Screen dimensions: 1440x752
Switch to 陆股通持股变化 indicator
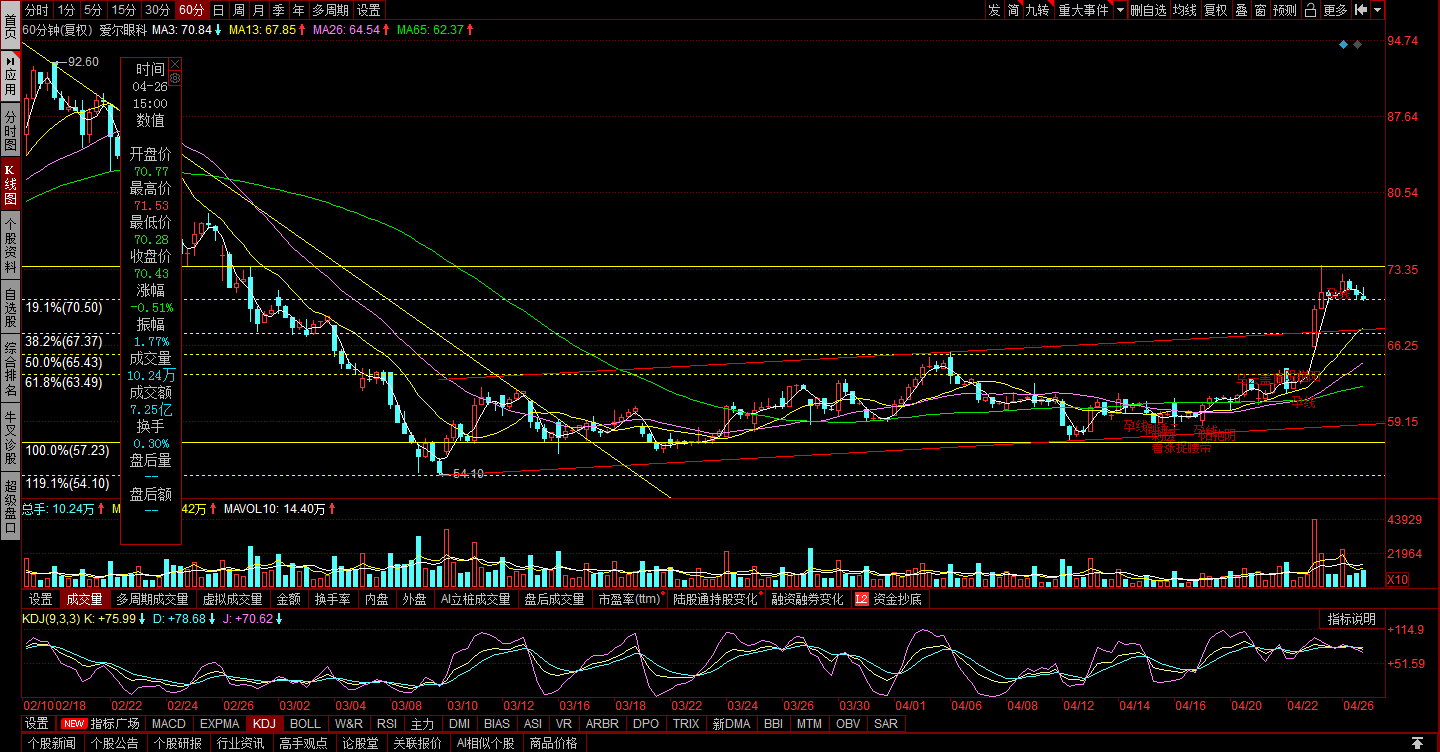[x=716, y=599]
